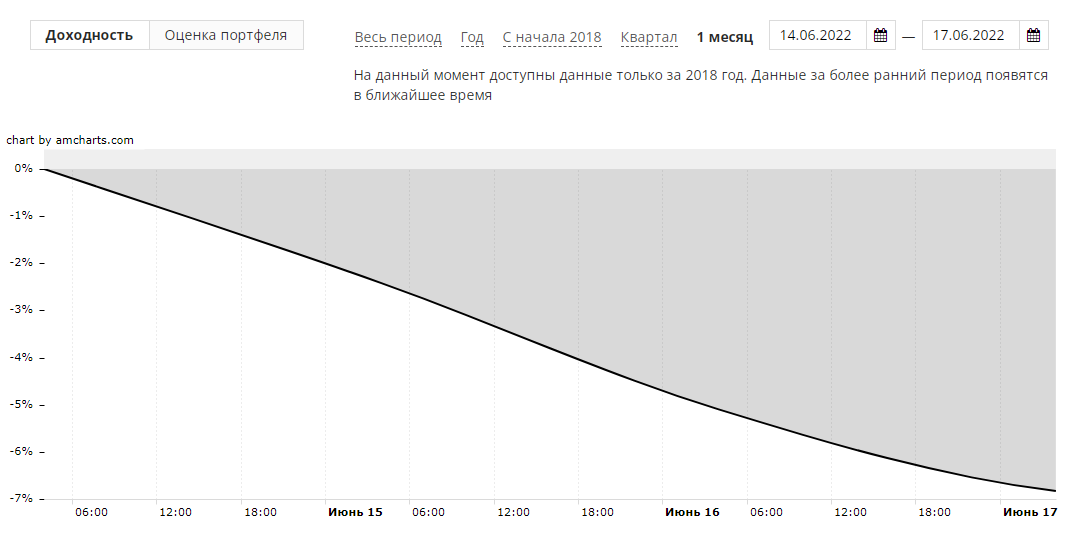1076x557 pixels.
Task: Choose the С начала 2018 period
Action: pos(552,37)
